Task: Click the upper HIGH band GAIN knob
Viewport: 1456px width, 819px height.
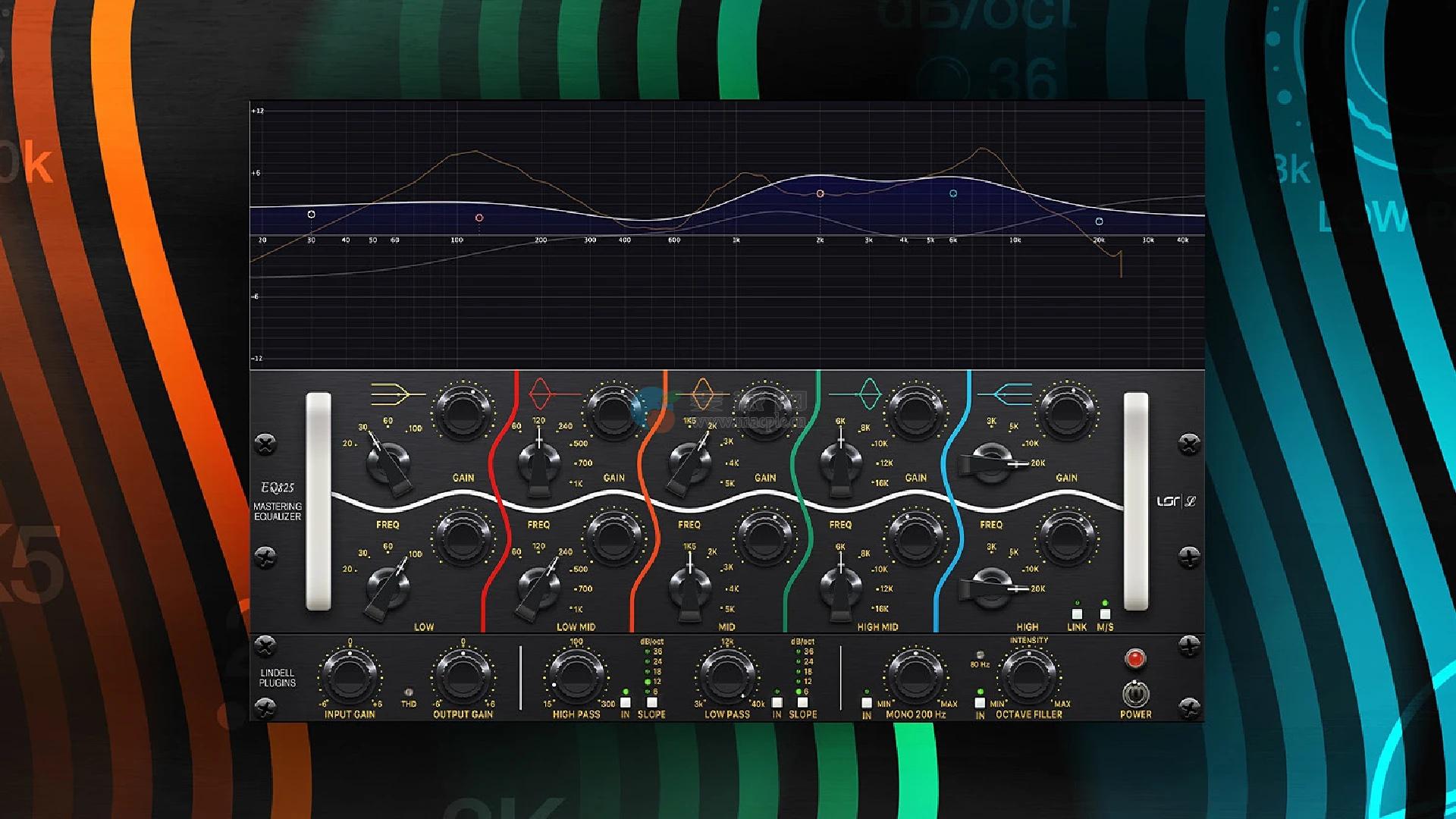Action: [1066, 413]
